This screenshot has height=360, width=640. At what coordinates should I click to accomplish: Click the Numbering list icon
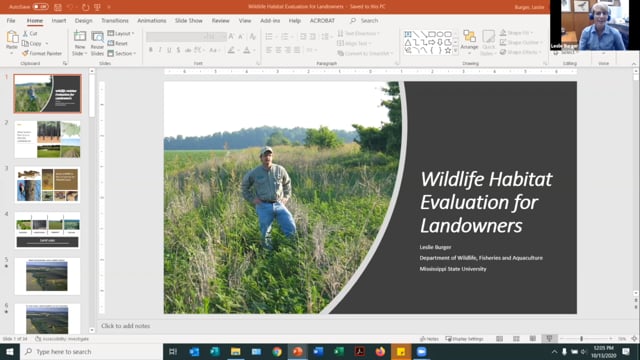tap(284, 37)
